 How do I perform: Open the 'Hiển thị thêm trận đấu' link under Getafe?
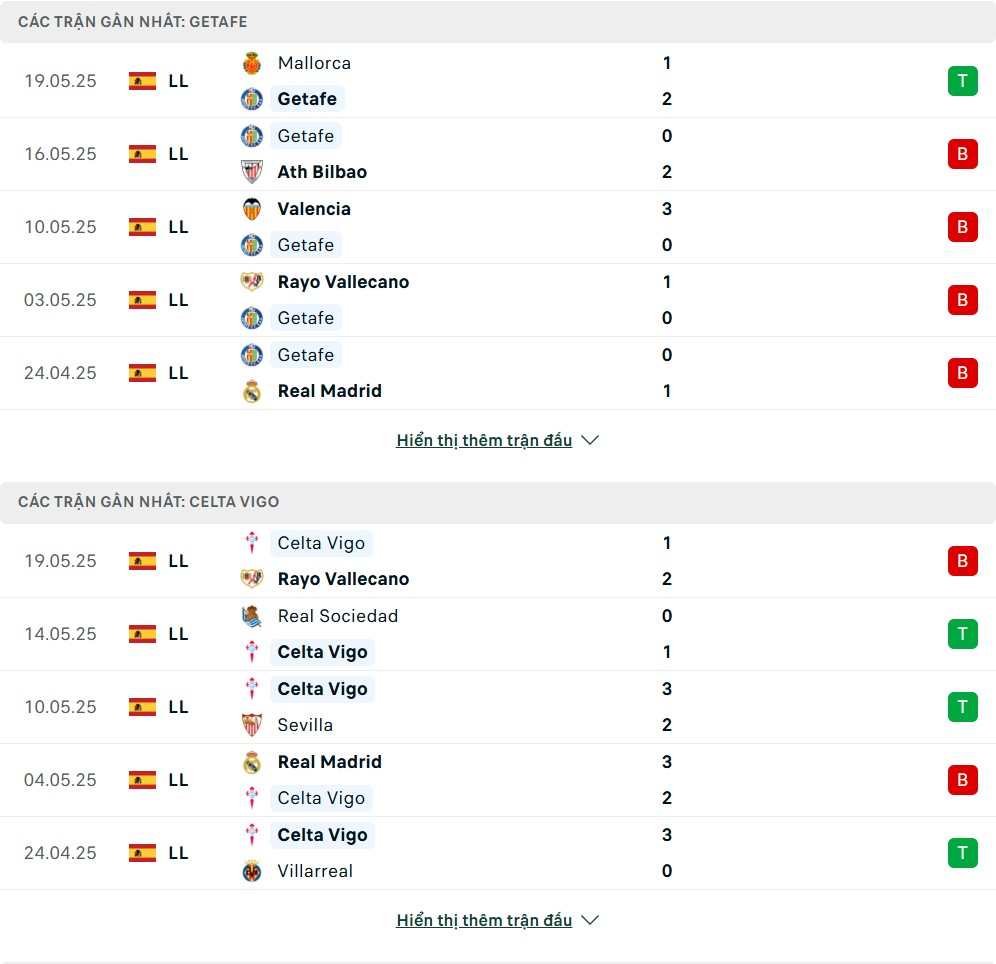(484, 440)
